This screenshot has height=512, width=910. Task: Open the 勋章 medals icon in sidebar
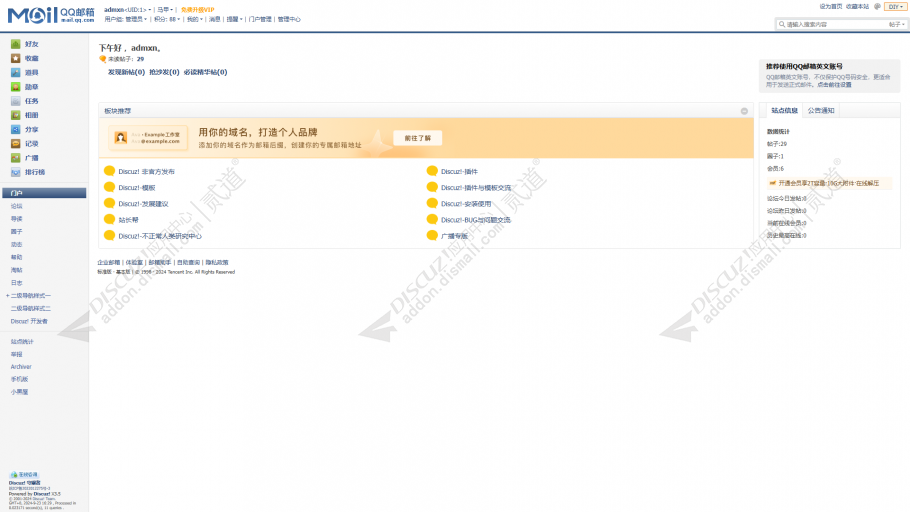(x=16, y=86)
